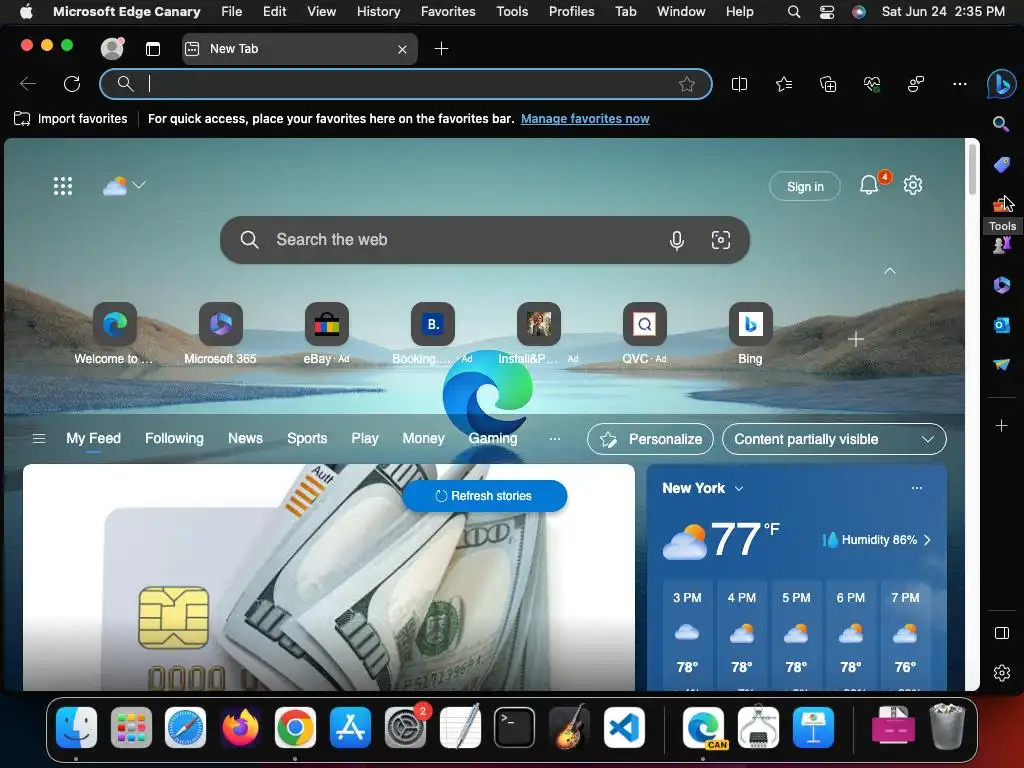Switch to the Play tab
The image size is (1024, 768).
click(365, 438)
